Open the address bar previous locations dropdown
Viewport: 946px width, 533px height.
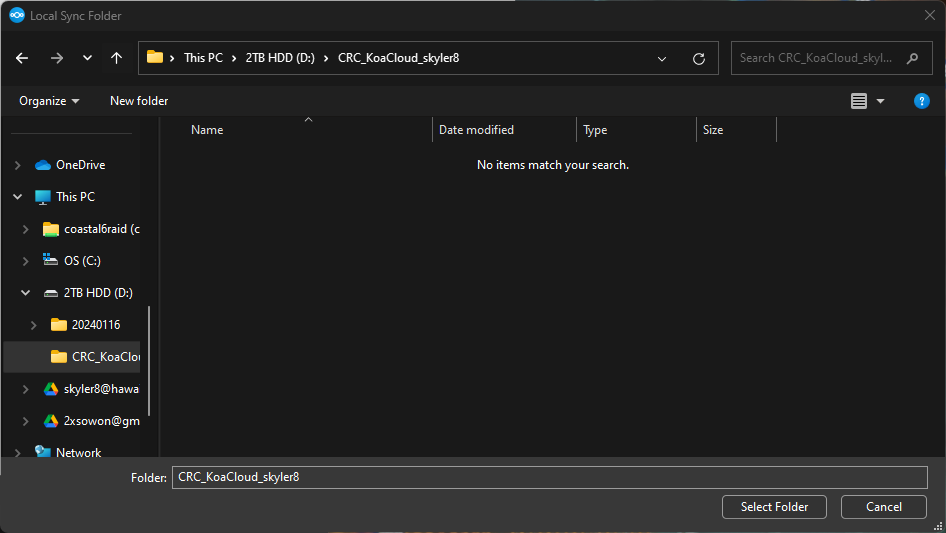[x=662, y=59]
